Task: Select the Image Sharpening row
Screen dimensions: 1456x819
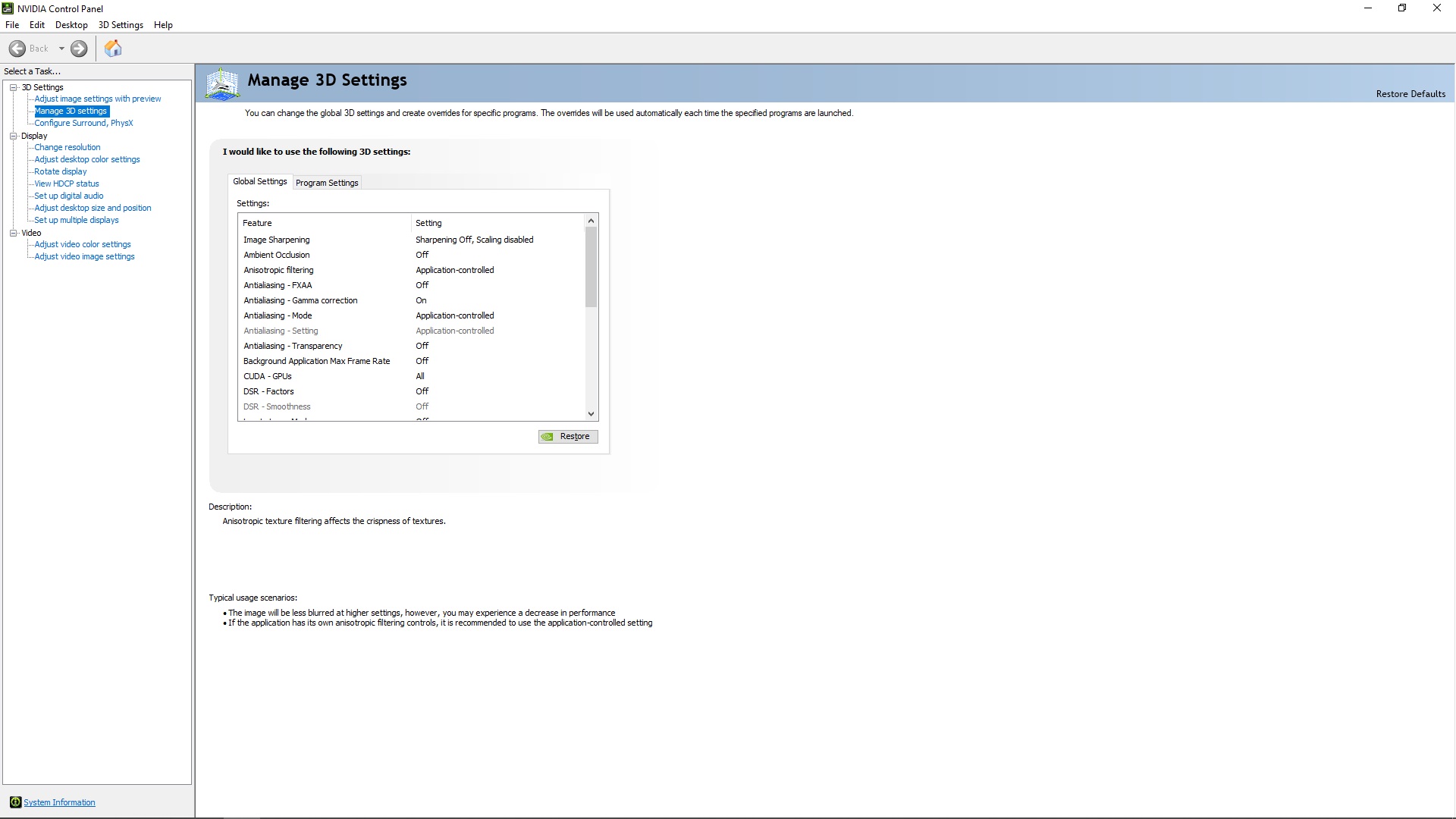Action: (412, 240)
